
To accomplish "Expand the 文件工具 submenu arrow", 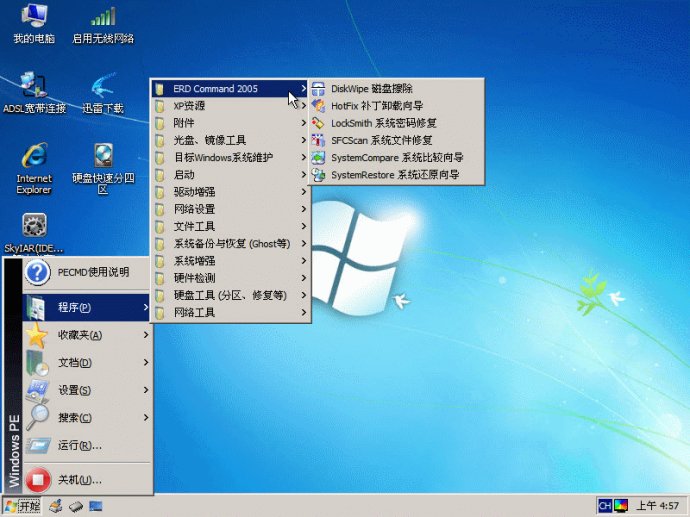I will pyautogui.click(x=304, y=226).
